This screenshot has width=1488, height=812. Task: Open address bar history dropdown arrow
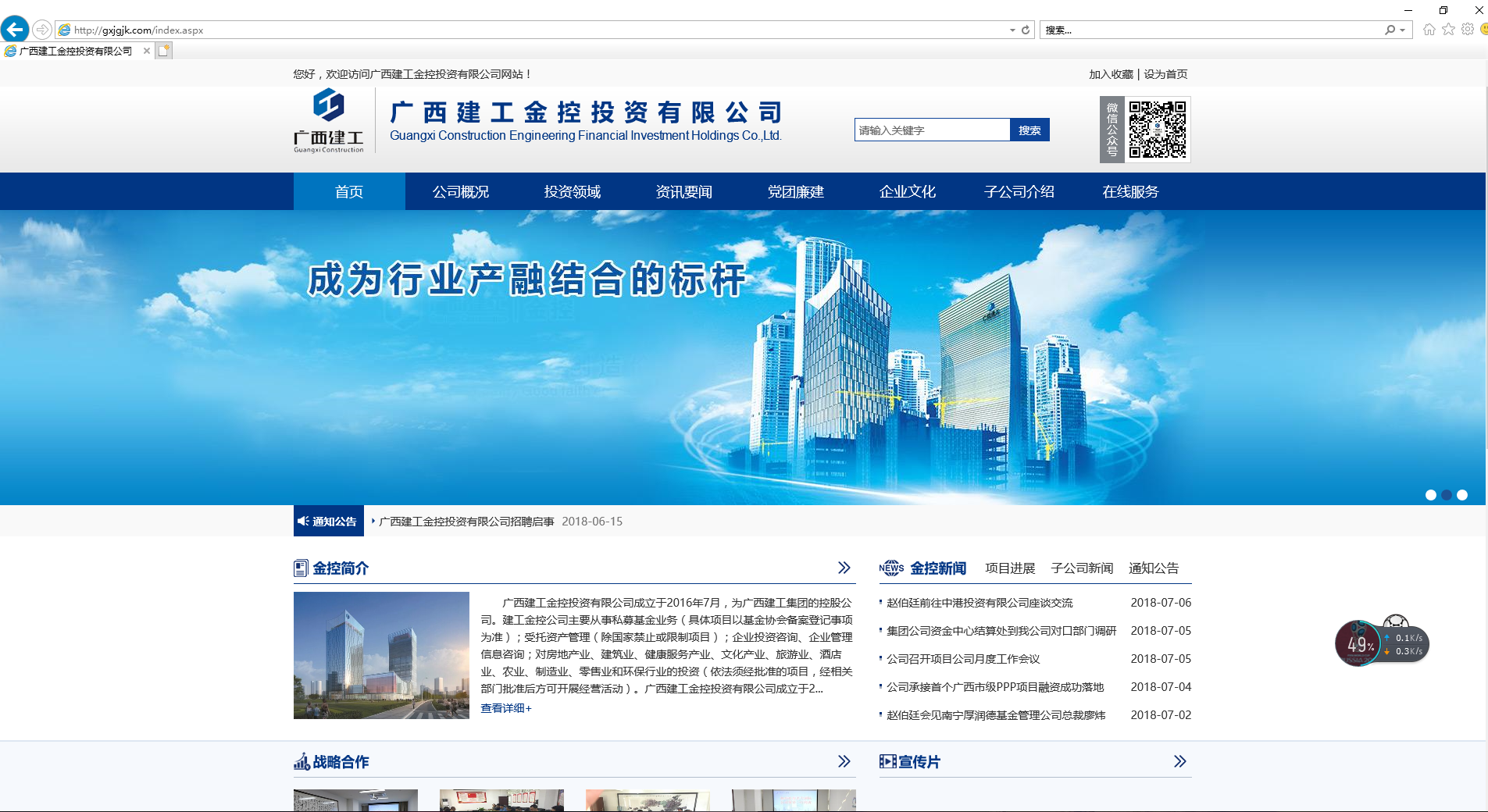pos(1012,30)
